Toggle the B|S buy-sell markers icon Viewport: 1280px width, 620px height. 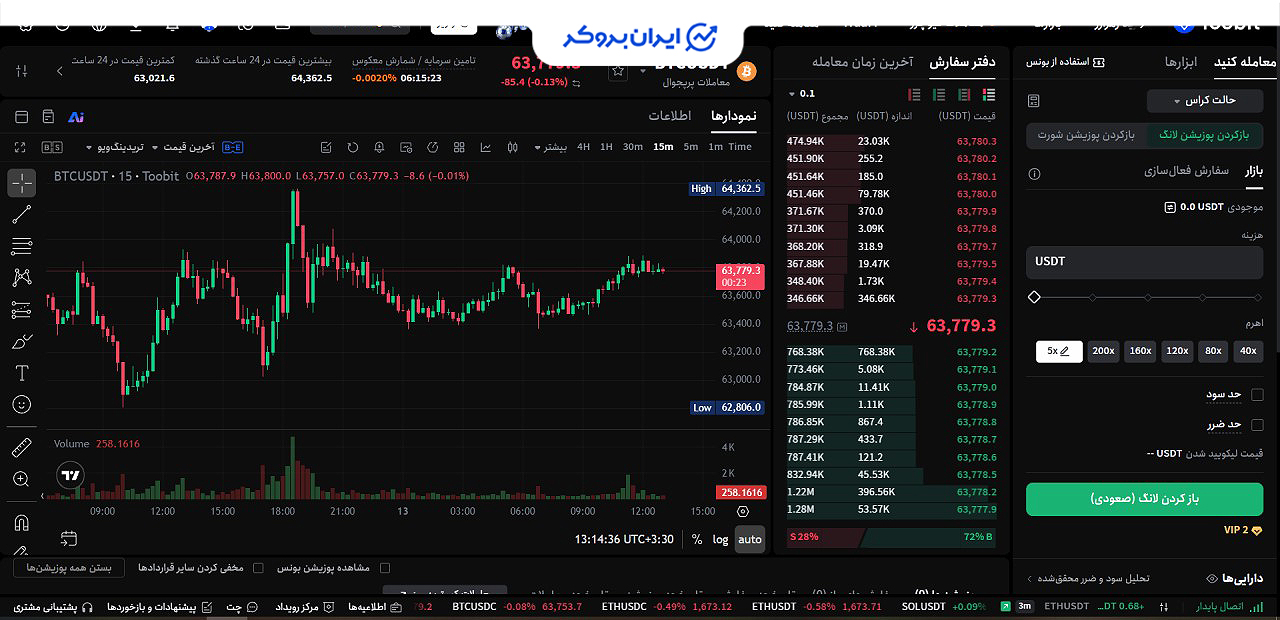point(52,147)
